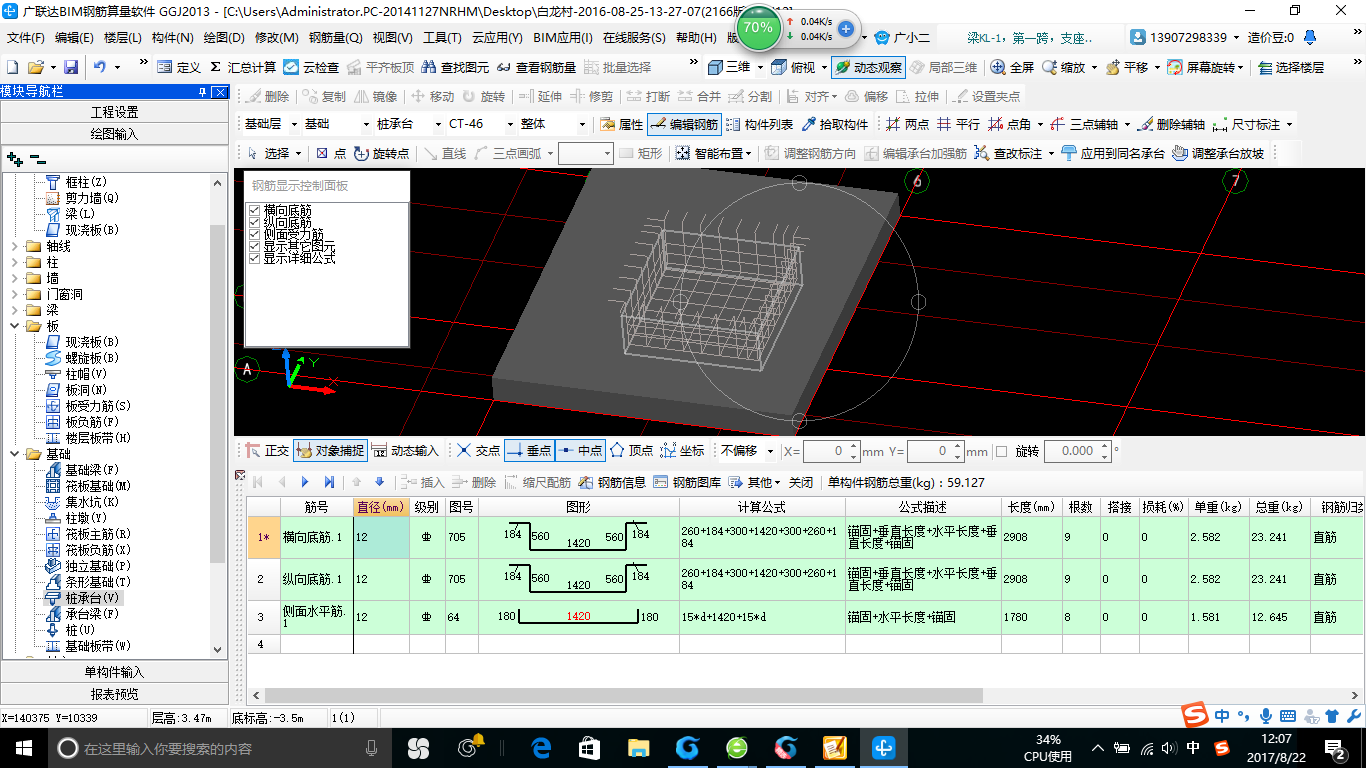Select 调整承台放坡 slope adjustment tool
The image size is (1366, 768).
[1218, 153]
